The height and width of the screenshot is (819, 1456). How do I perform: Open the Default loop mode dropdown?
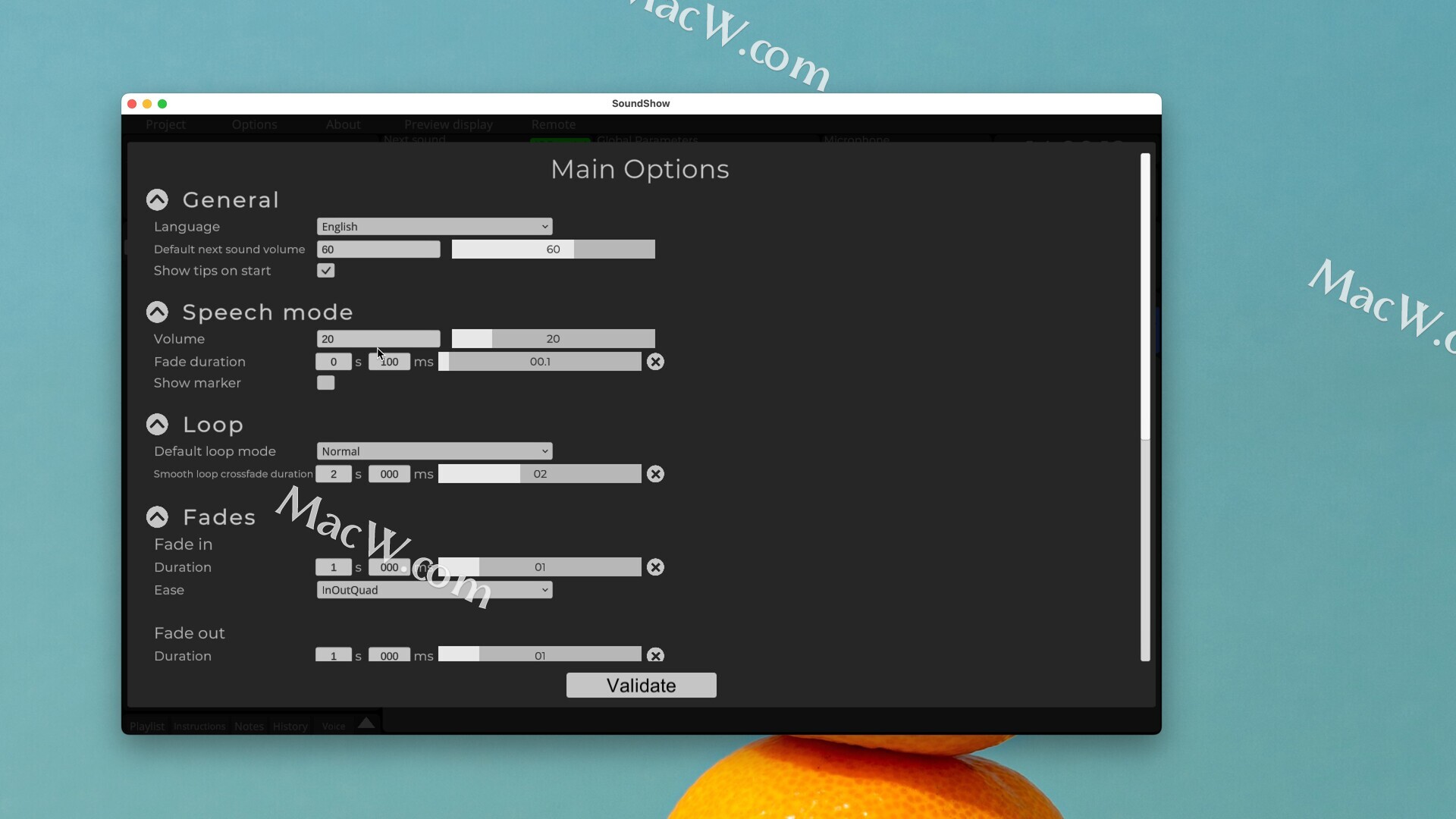pos(435,450)
